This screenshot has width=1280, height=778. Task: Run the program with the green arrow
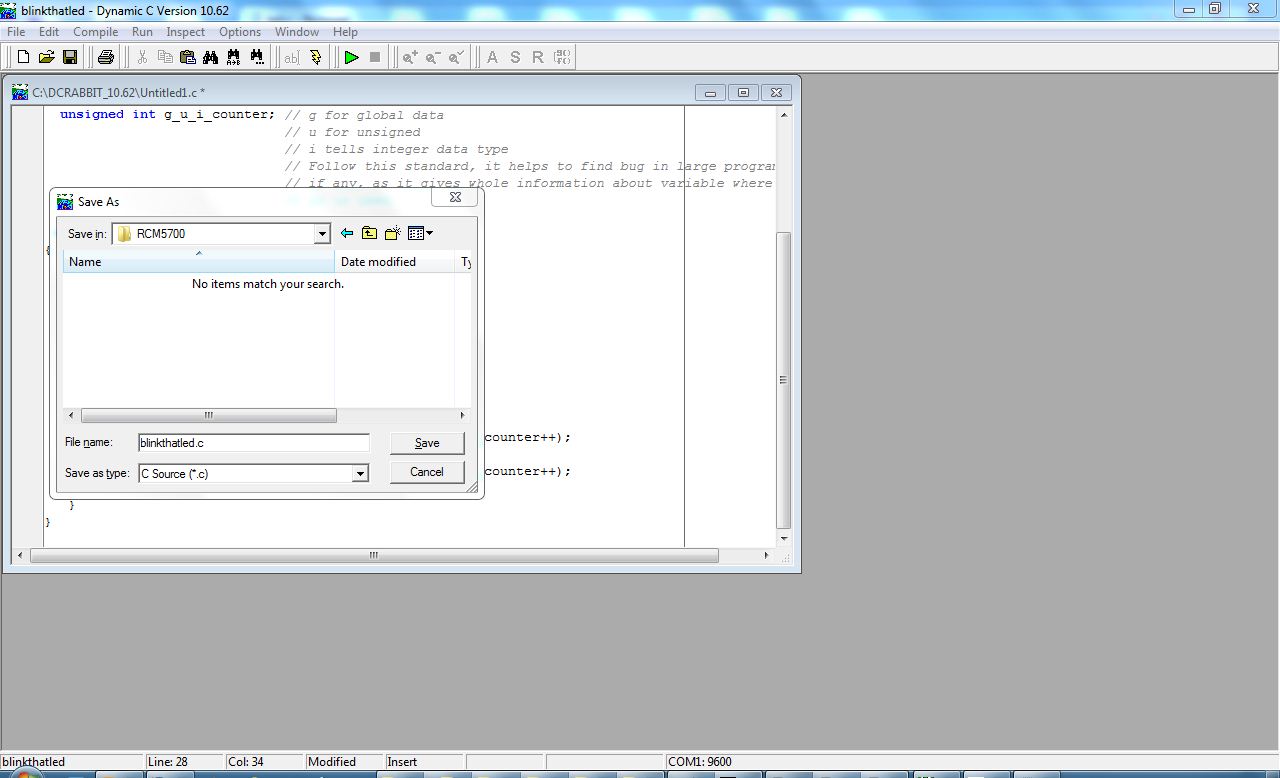pos(351,57)
